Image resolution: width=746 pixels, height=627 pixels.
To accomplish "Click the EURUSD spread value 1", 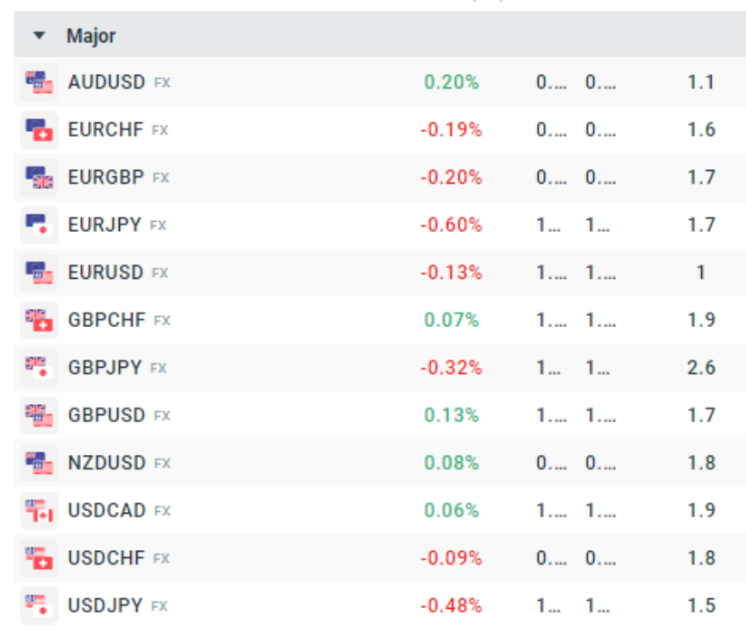I will coord(701,273).
